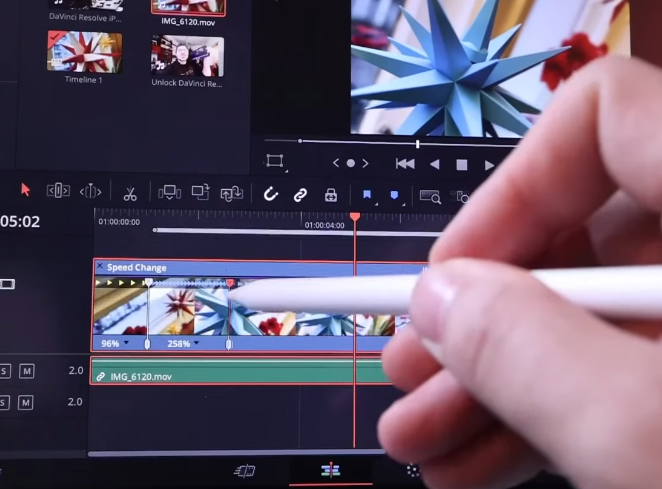
Task: Go to the next keyframe arrow
Action: click(365, 163)
